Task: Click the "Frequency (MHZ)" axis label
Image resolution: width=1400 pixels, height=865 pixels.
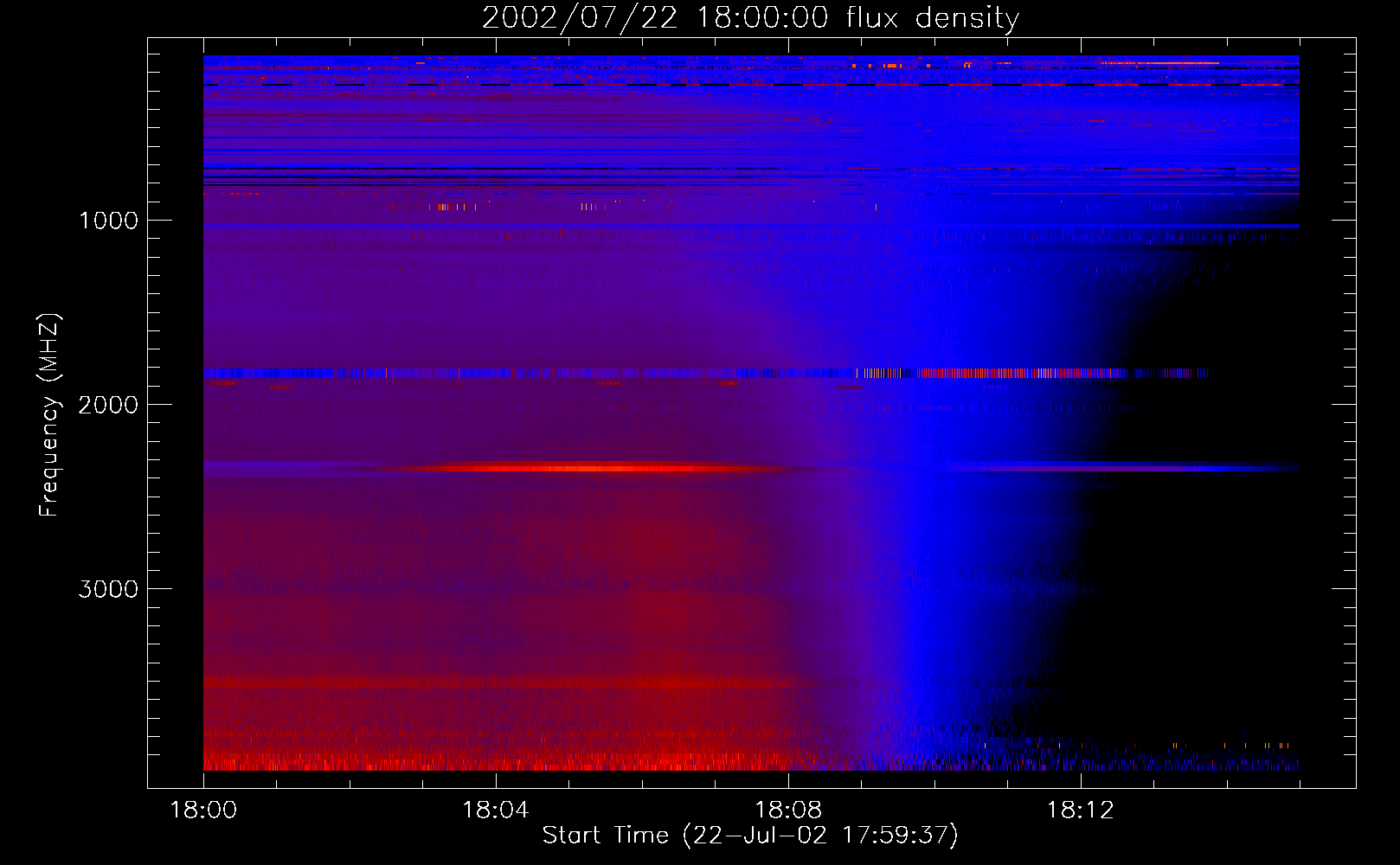Action: tap(49, 415)
